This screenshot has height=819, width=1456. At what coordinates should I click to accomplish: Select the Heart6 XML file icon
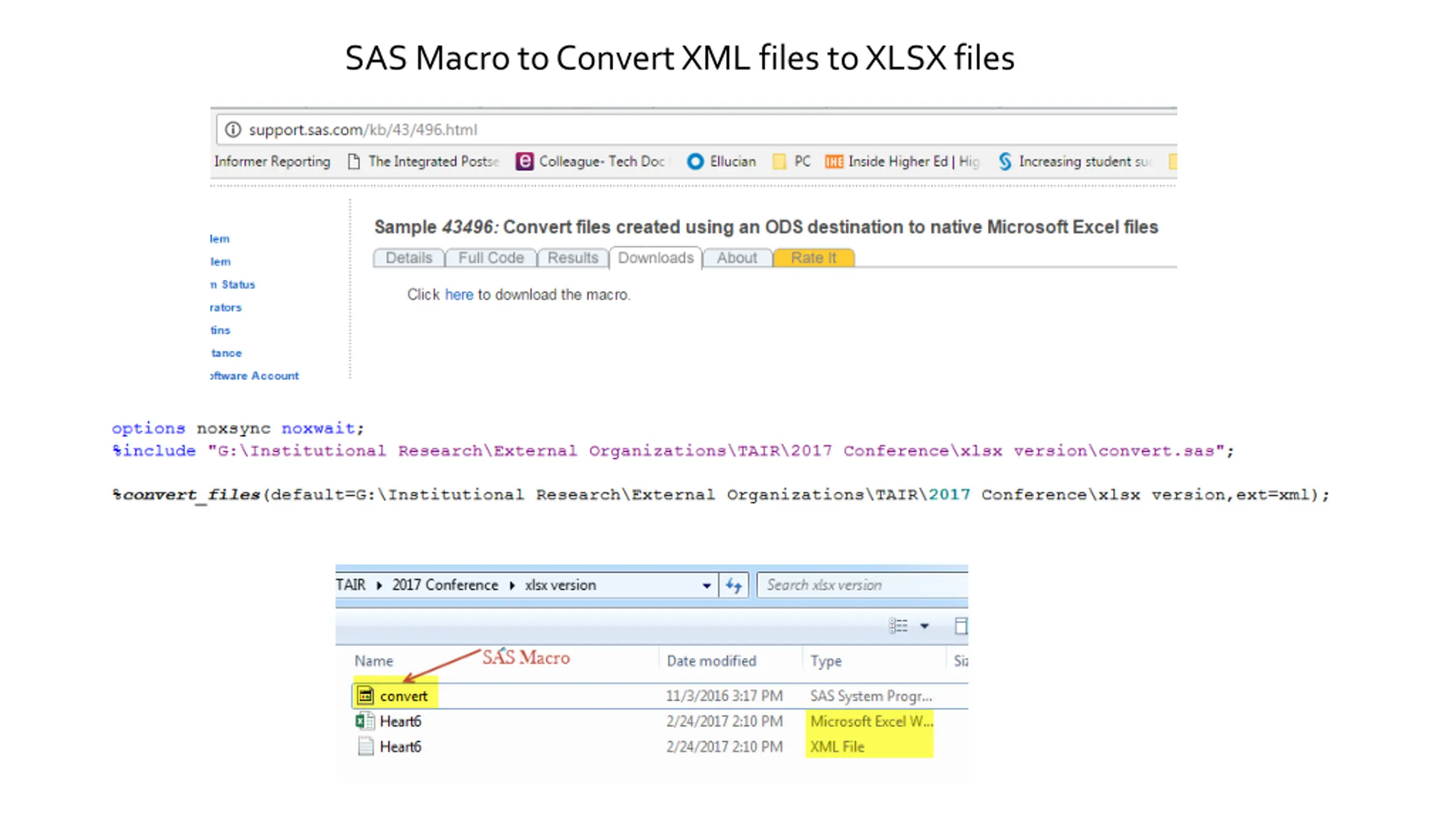366,746
